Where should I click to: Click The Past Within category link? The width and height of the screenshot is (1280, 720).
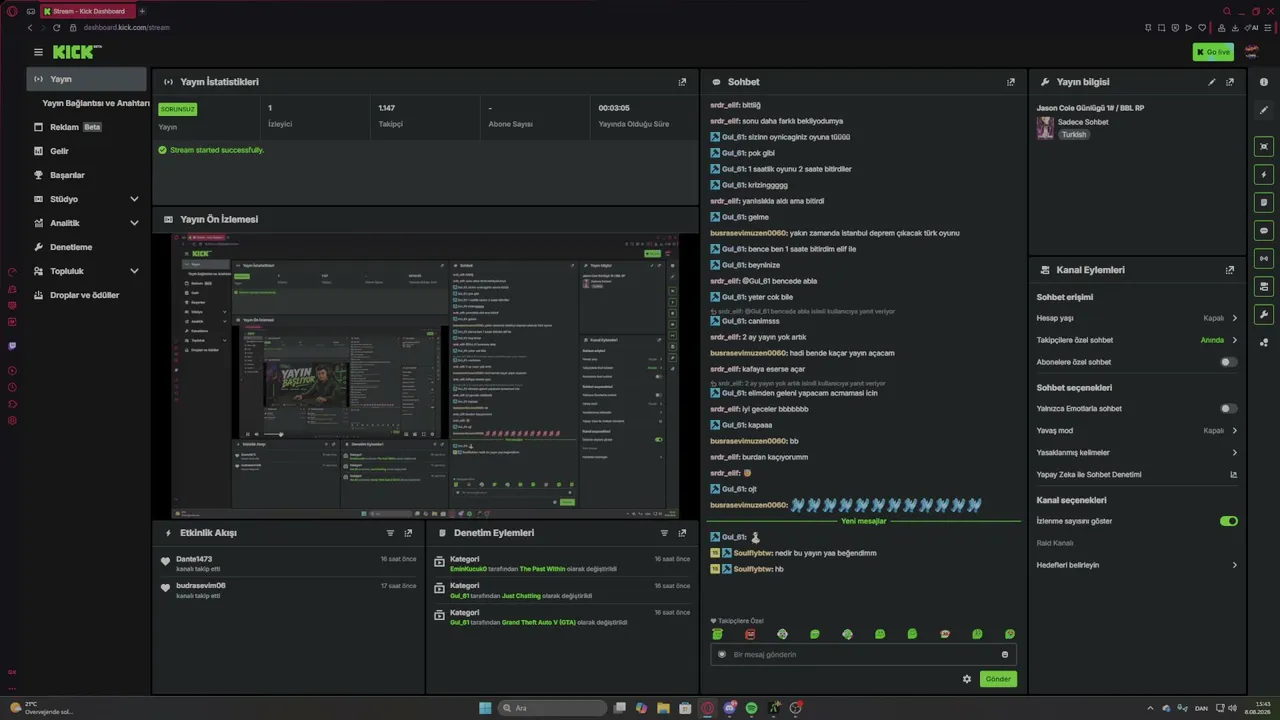(x=542, y=569)
